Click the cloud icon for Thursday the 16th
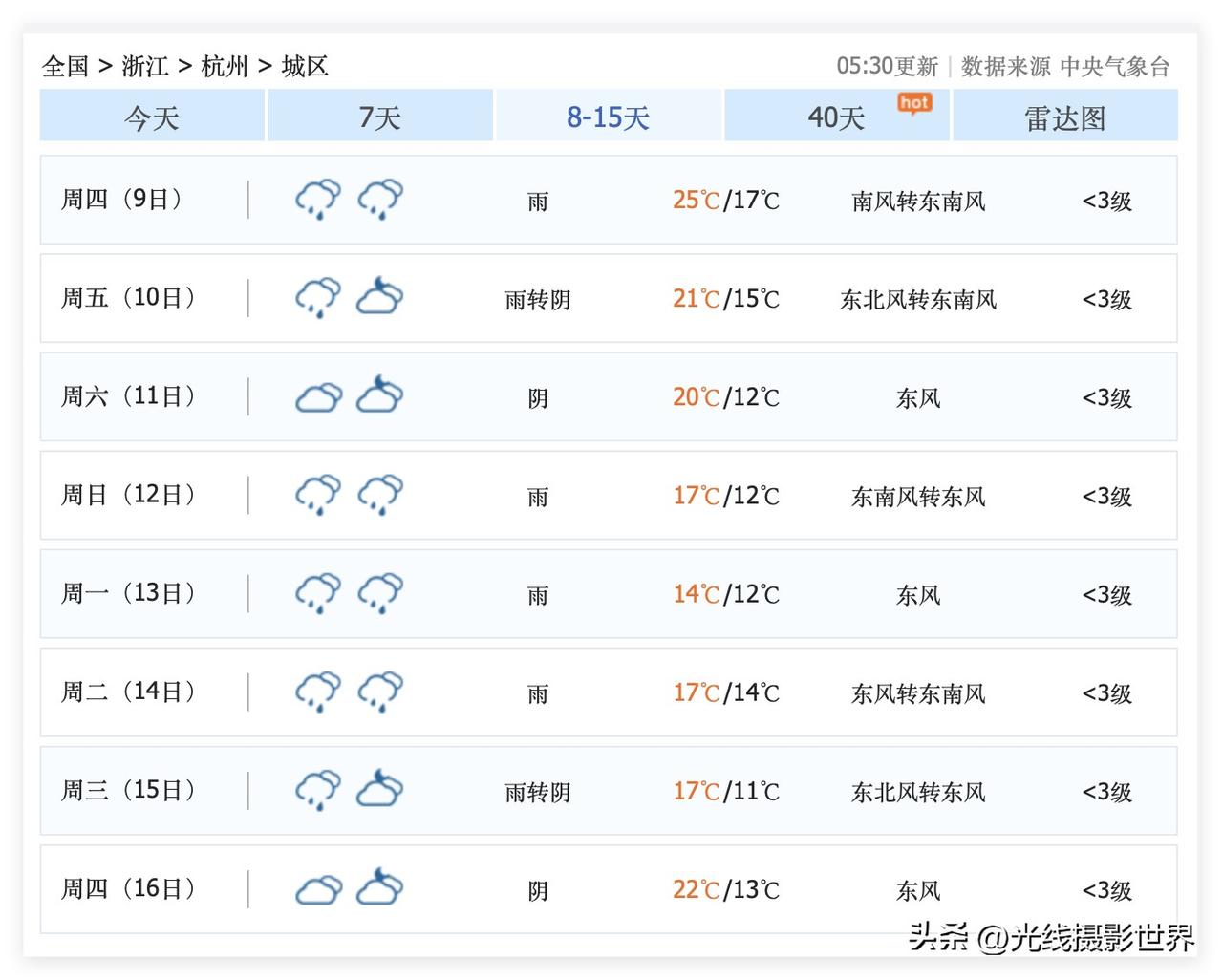The image size is (1223, 980). click(318, 890)
